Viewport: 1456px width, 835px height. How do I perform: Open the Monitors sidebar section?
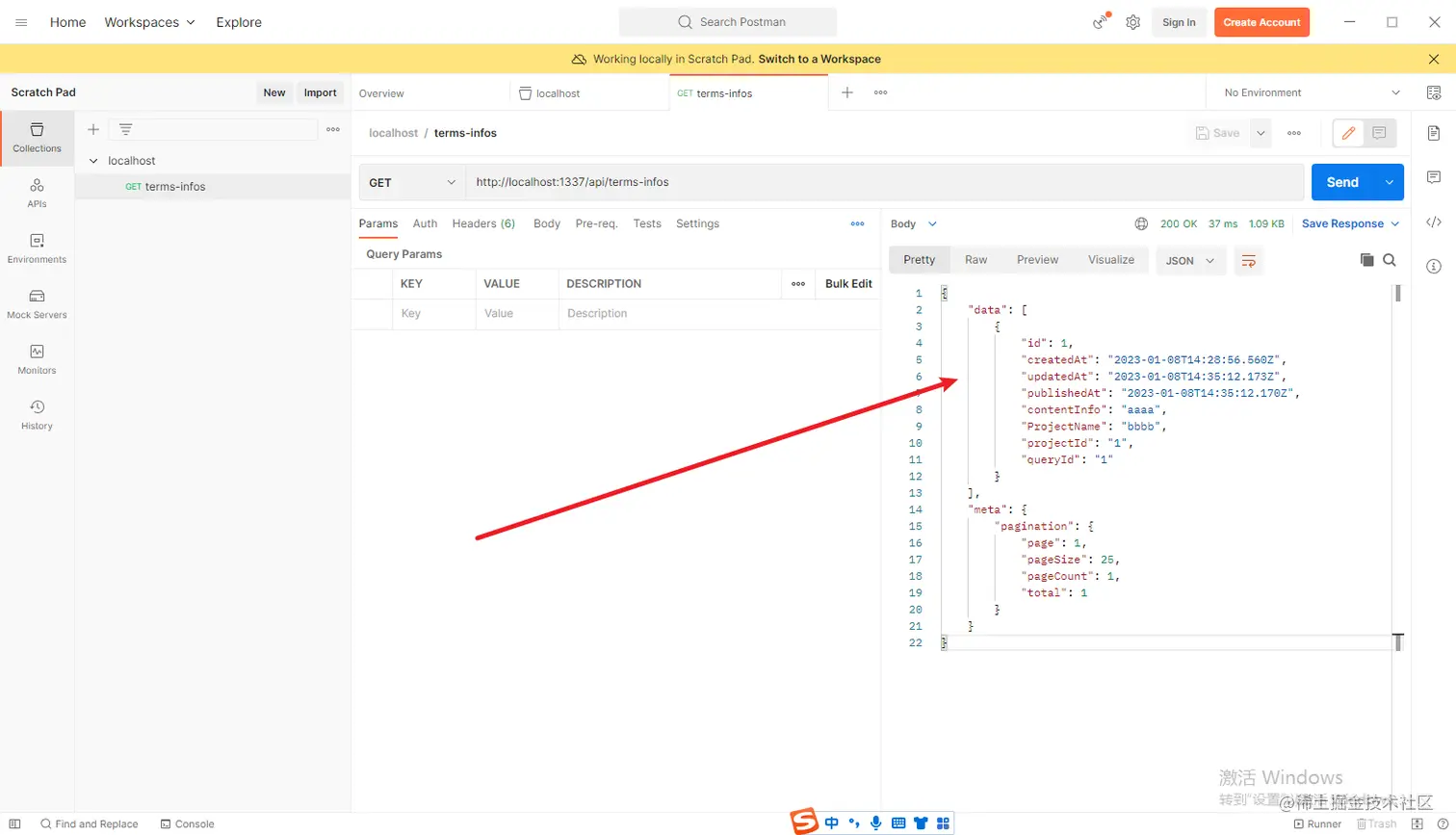pos(37,360)
